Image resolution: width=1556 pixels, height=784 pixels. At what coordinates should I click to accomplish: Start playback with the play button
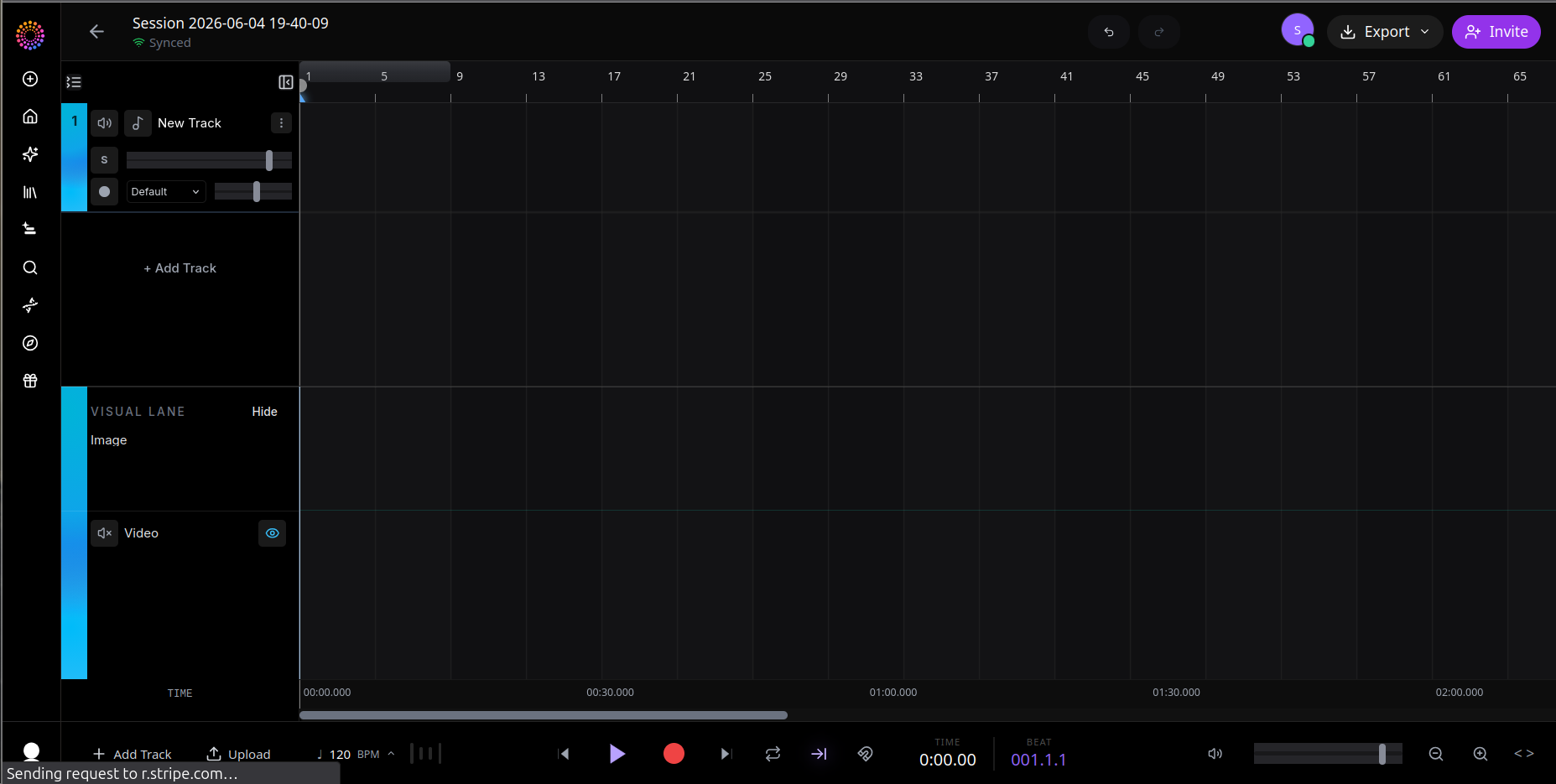tap(617, 754)
